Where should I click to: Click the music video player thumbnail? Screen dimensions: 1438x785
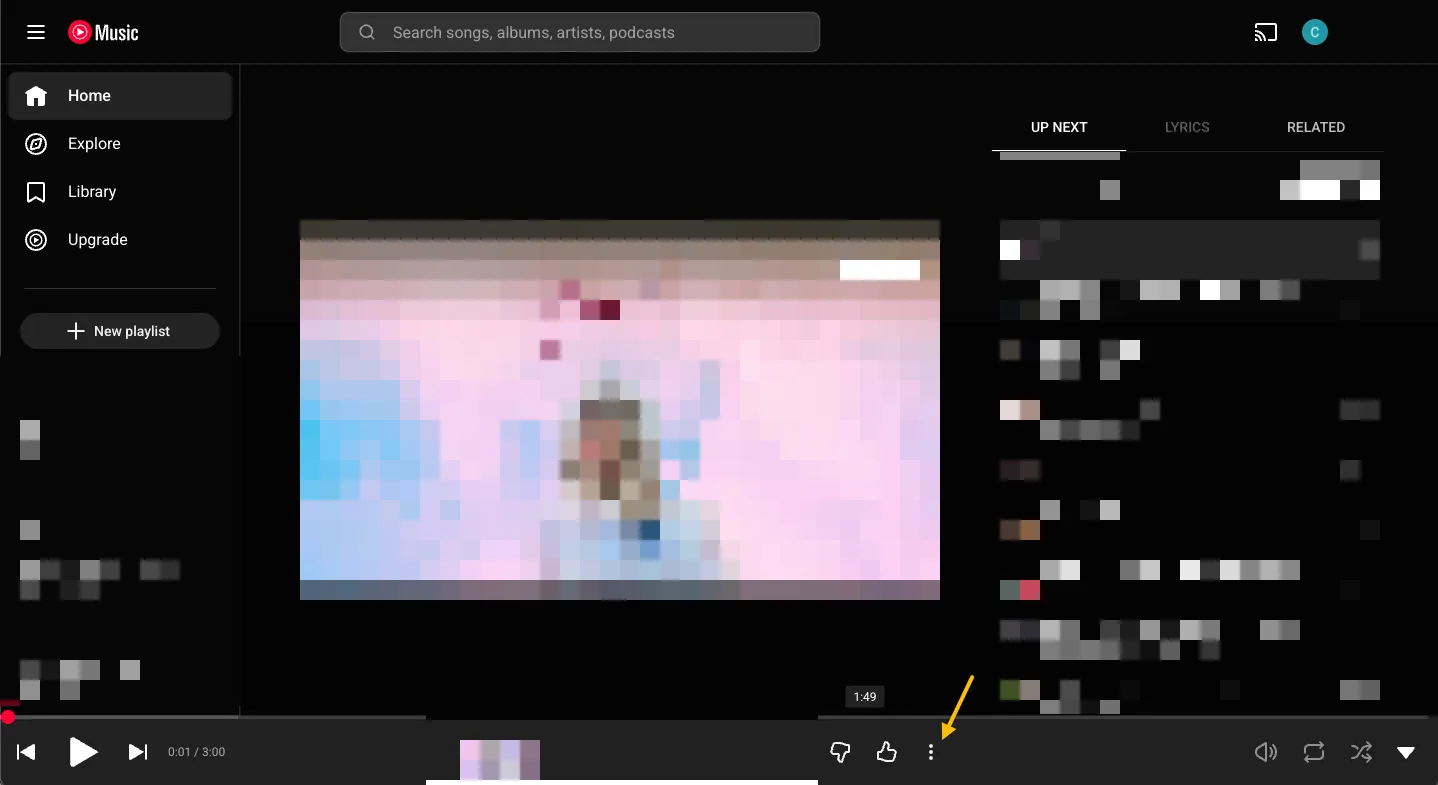pyautogui.click(x=620, y=410)
